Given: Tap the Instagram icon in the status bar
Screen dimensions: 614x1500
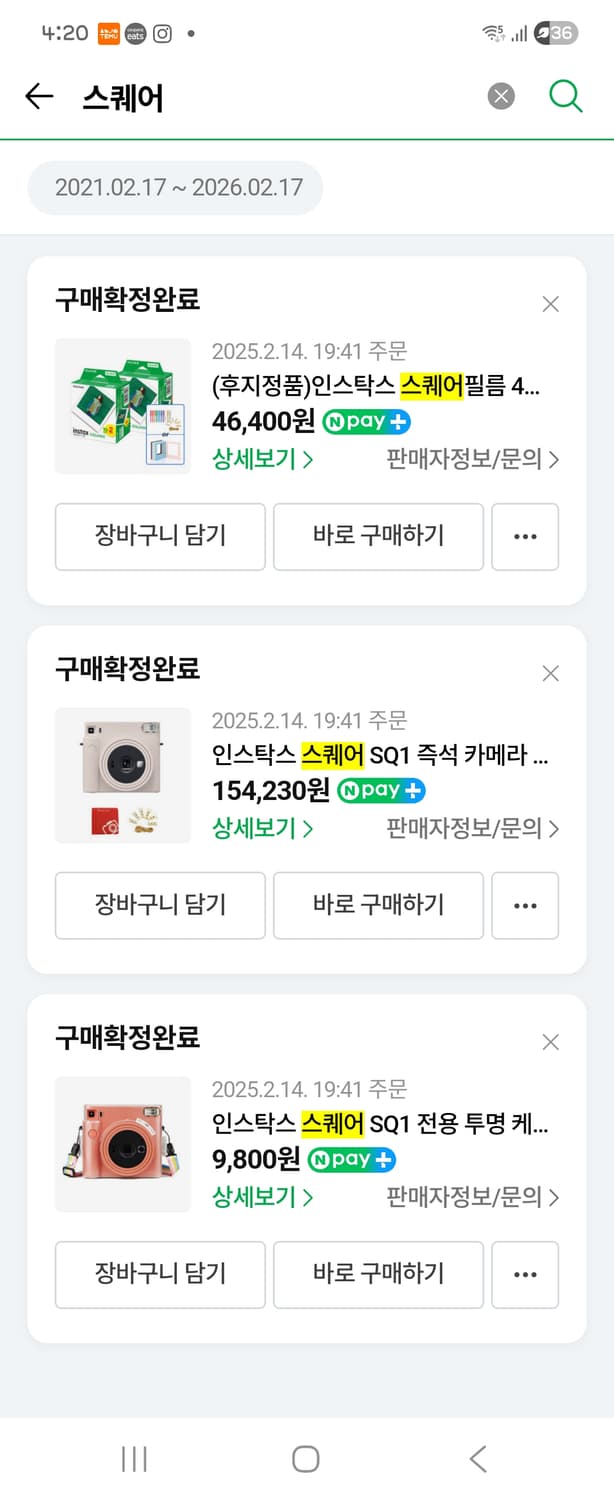Looking at the screenshot, I should (x=163, y=33).
